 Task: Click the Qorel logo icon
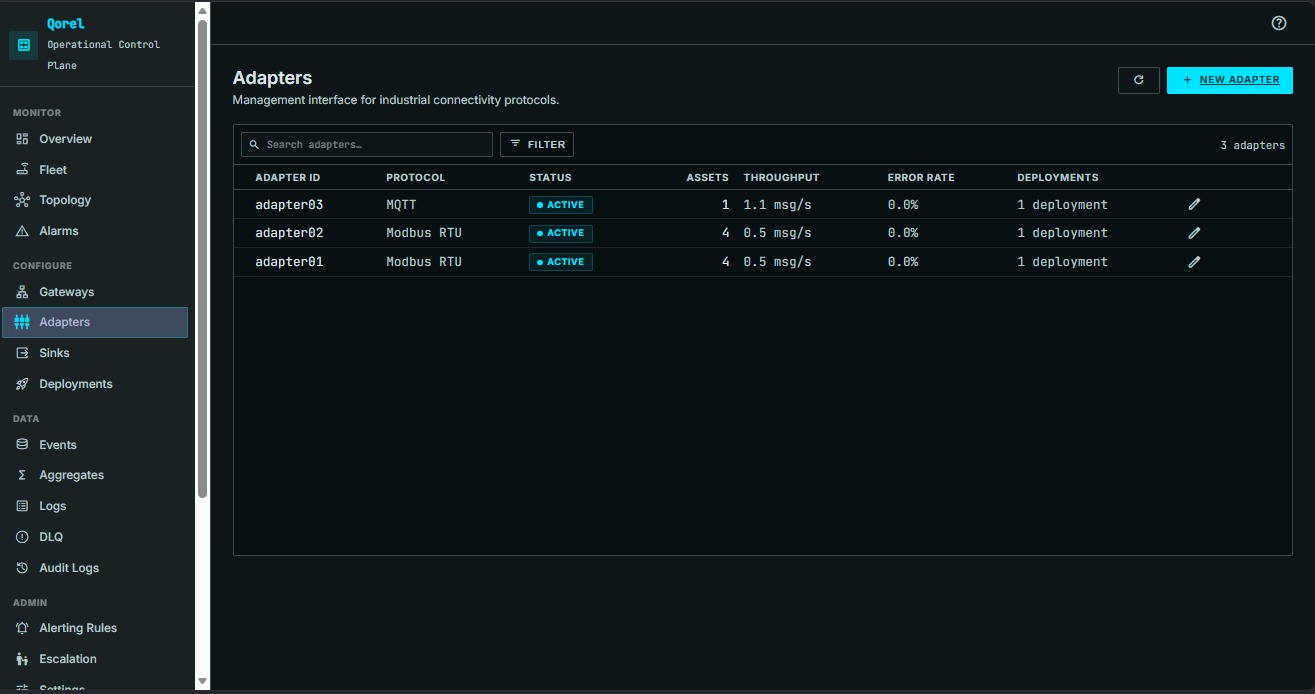click(24, 45)
